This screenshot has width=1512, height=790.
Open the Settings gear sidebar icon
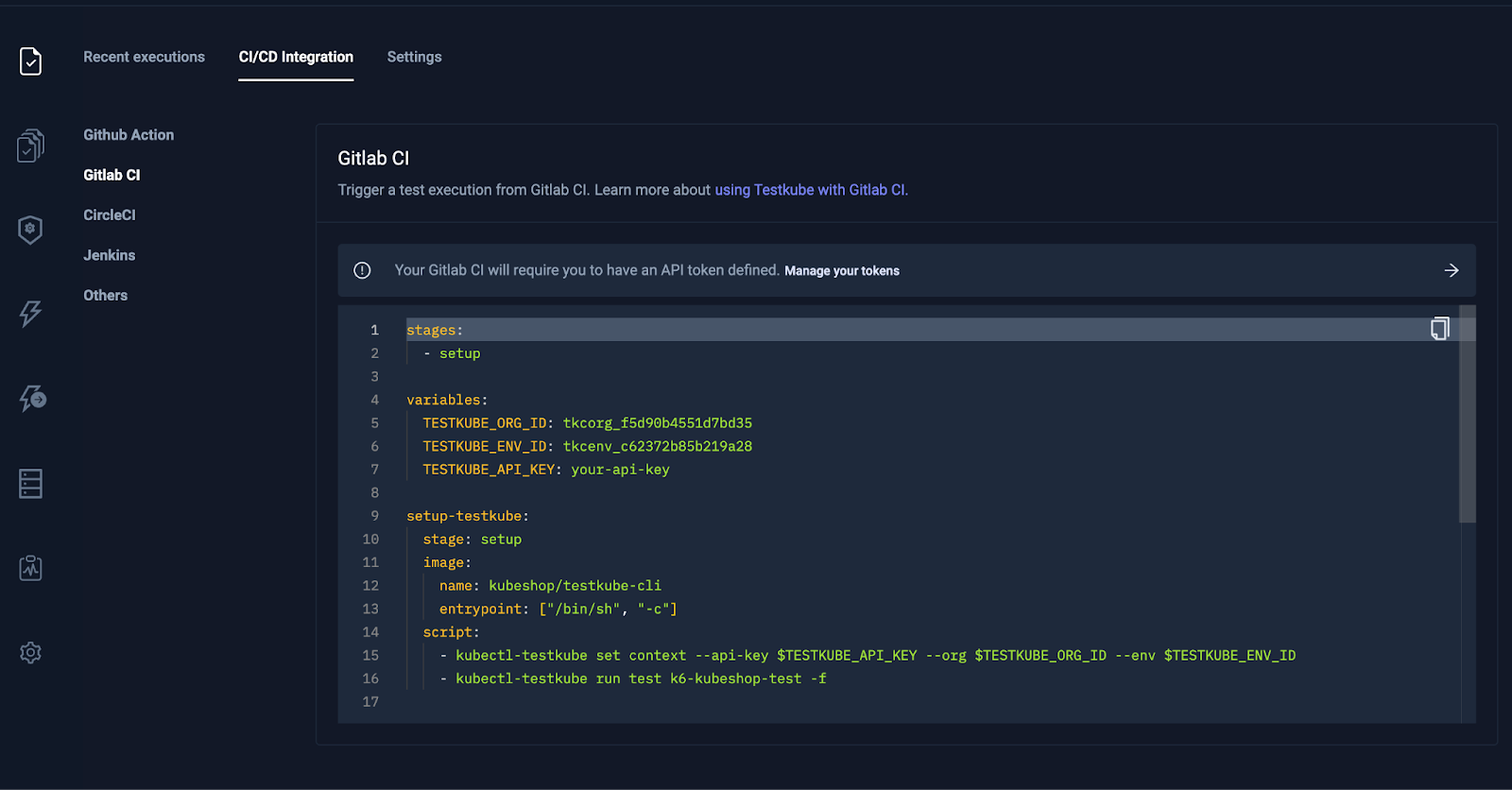(30, 652)
